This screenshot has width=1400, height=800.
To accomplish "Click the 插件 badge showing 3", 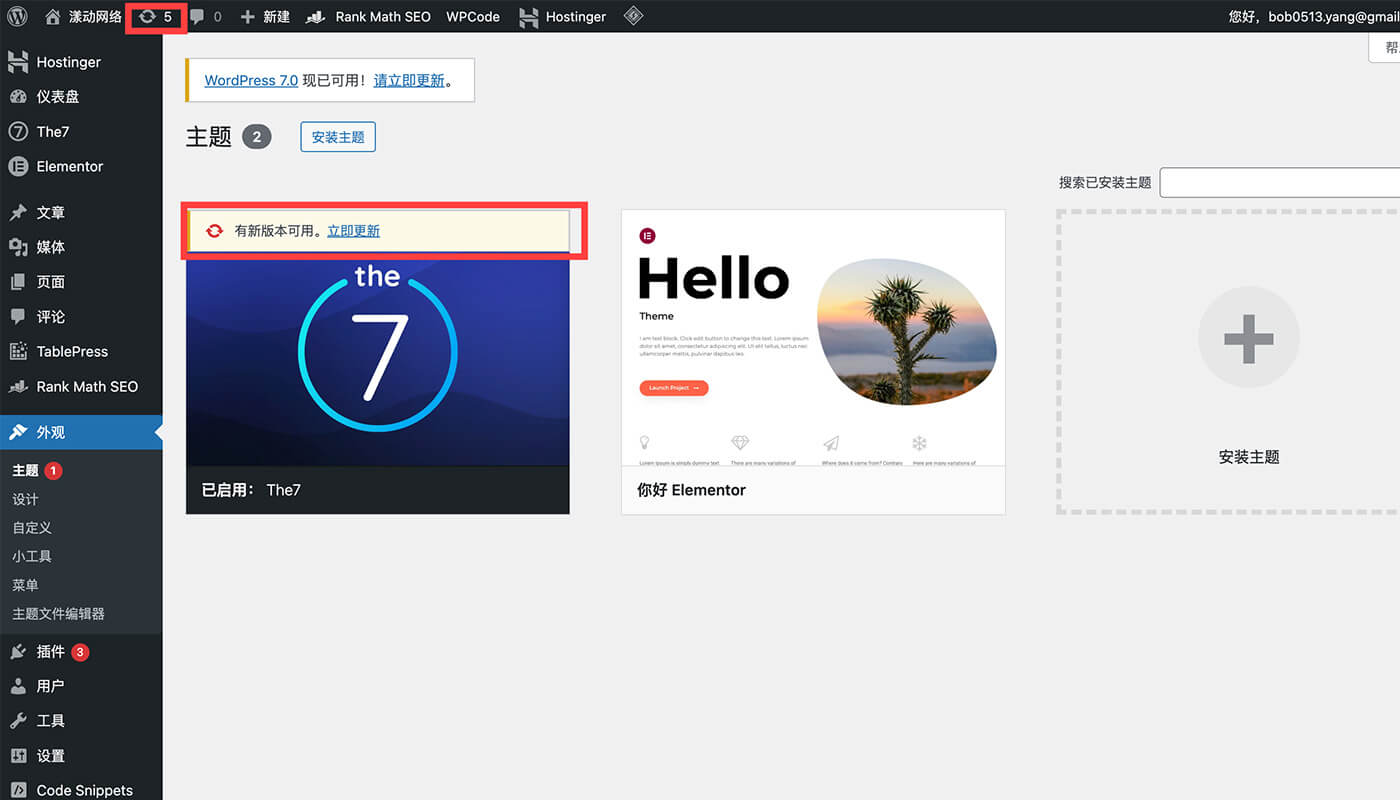I will pyautogui.click(x=80, y=652).
